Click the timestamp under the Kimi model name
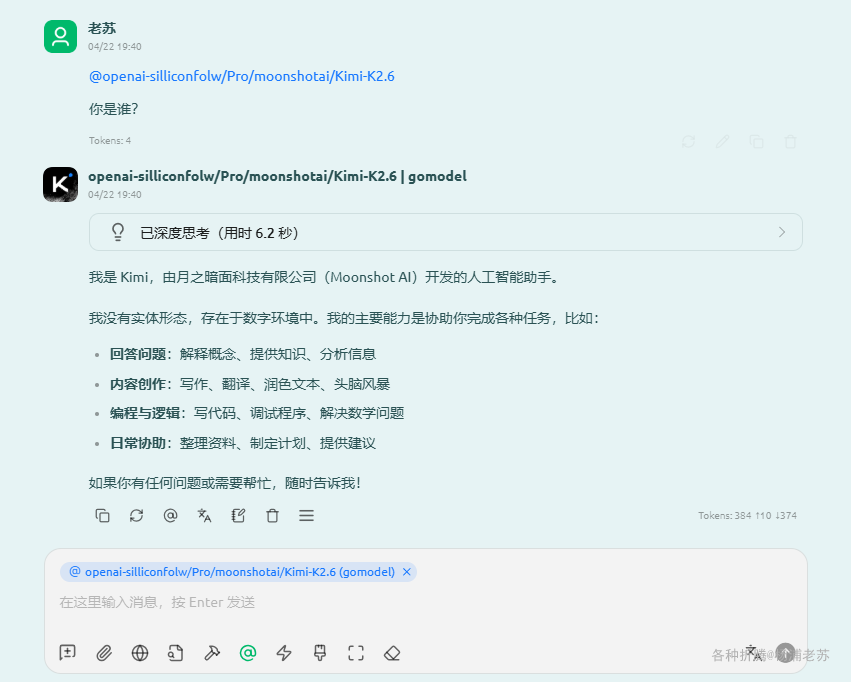Viewport: 851px width, 682px height. click(x=115, y=195)
